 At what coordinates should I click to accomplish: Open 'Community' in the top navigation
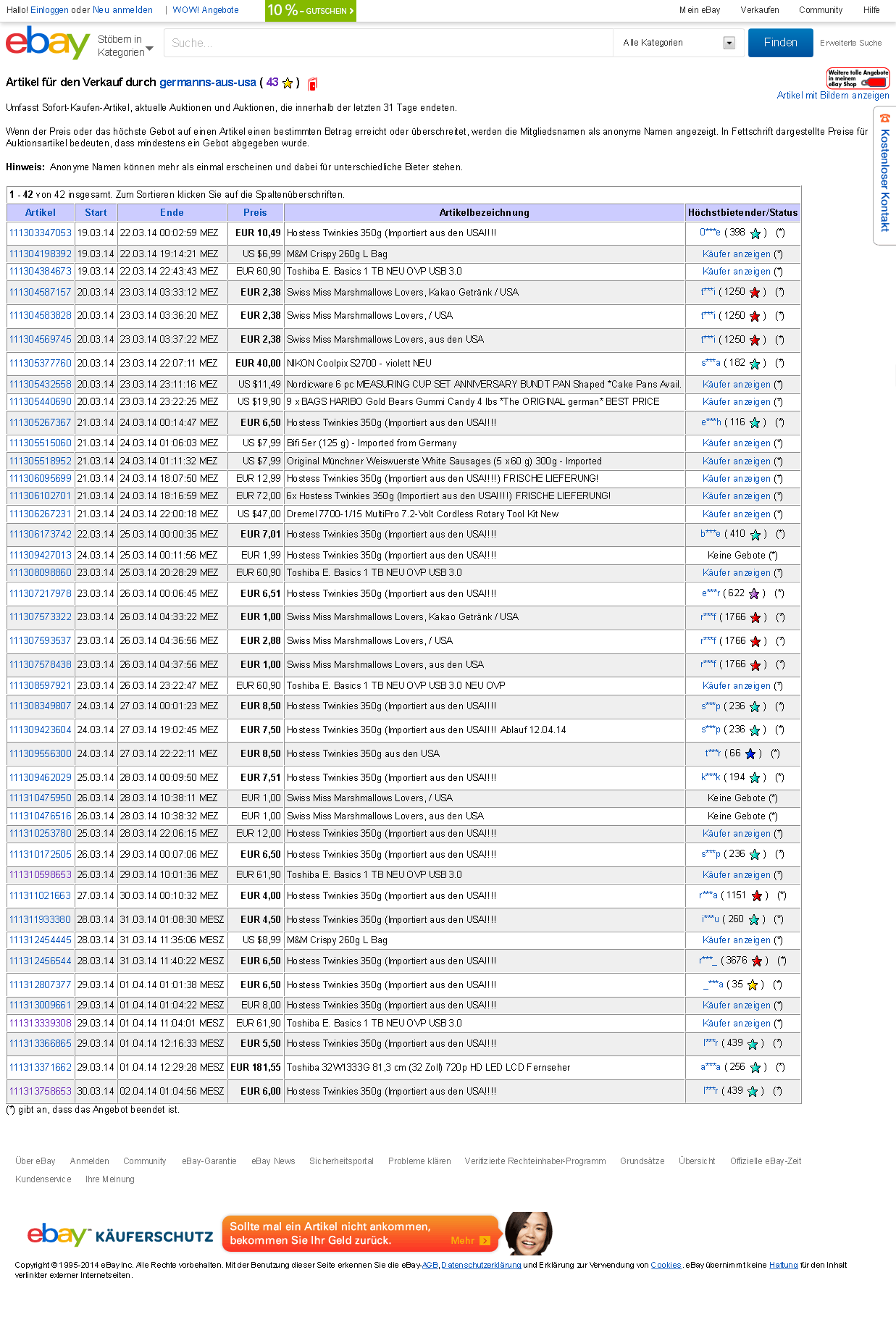(821, 10)
